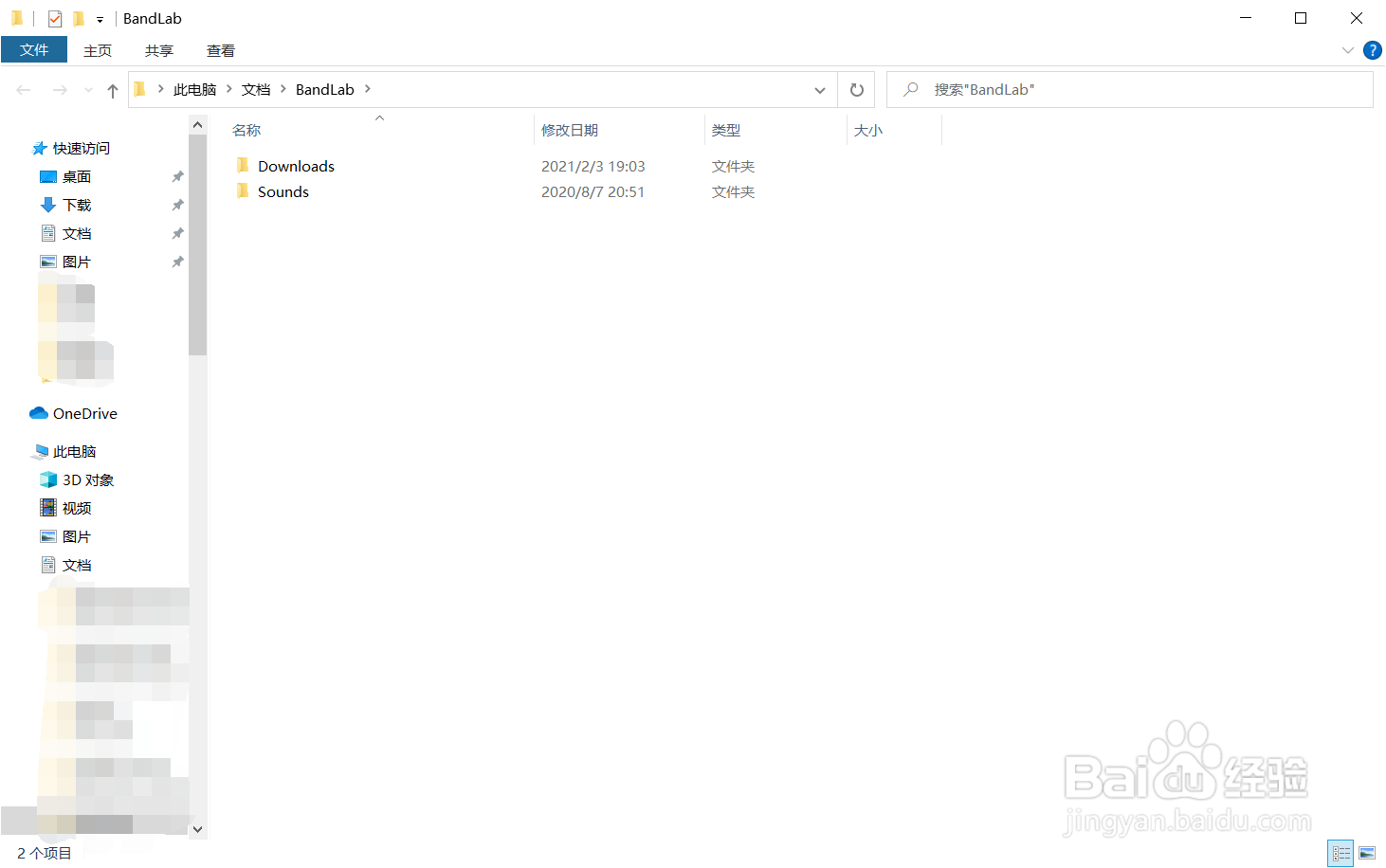Open the Customize Quick Access Toolbar dropdown
The width and height of the screenshot is (1386, 868).
point(100,19)
